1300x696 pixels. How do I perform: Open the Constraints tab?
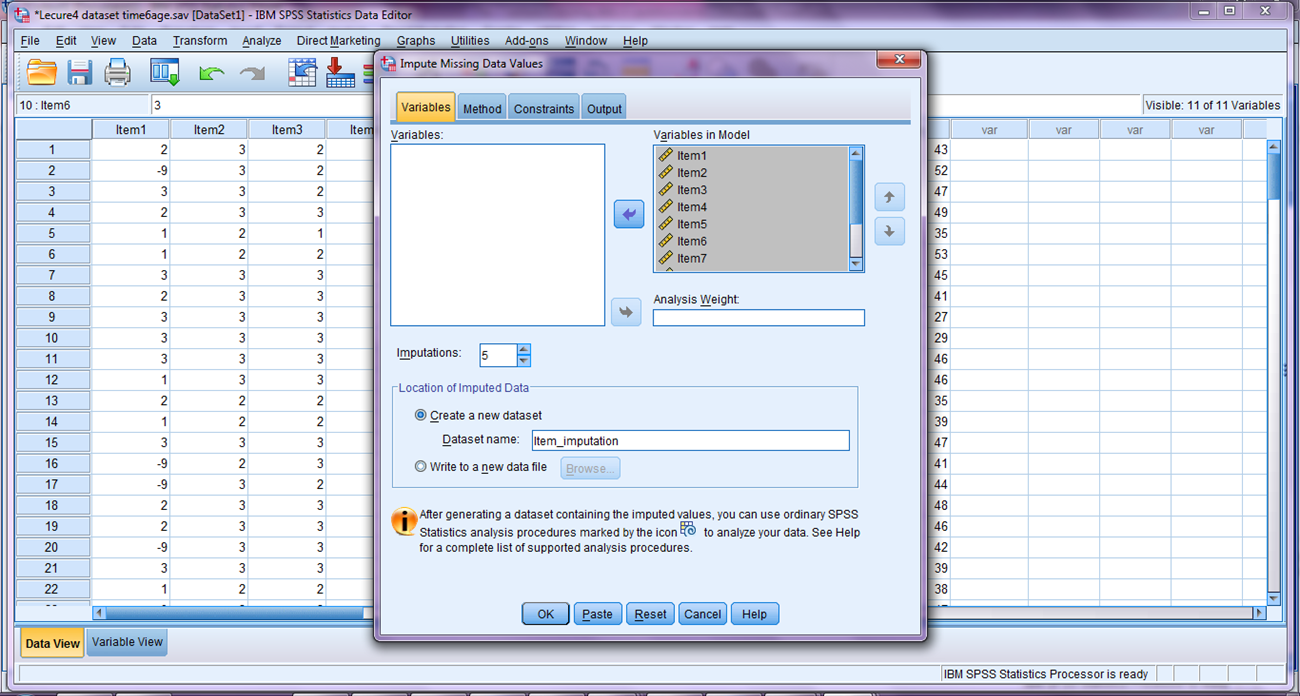[x=544, y=109]
